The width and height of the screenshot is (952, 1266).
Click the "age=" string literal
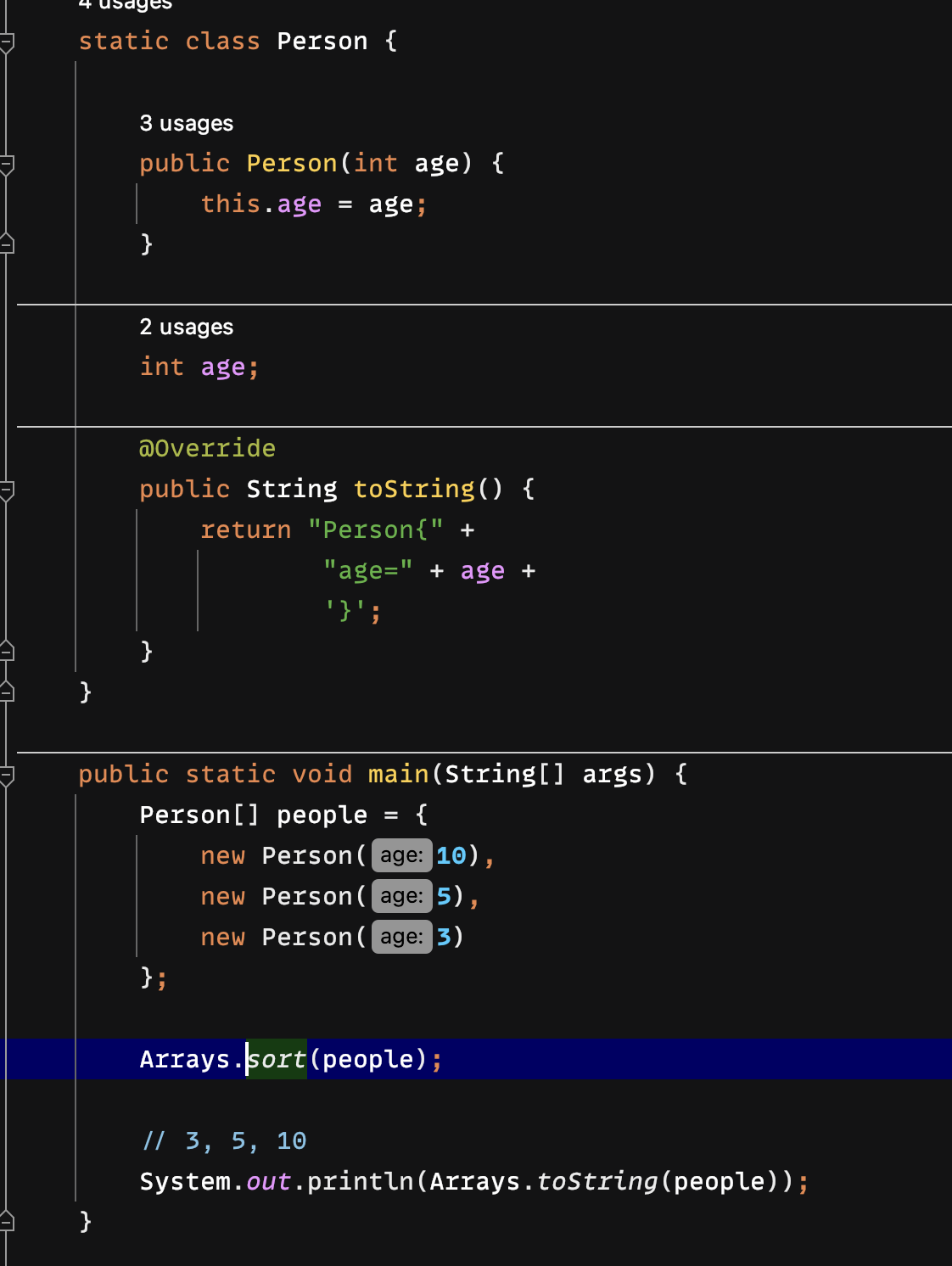[368, 570]
